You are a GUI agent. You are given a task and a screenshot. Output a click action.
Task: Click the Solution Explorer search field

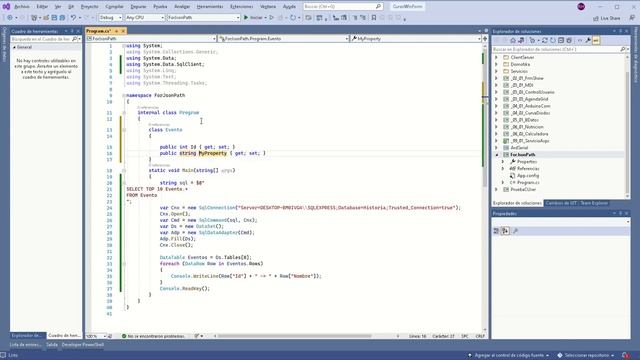(x=556, y=49)
